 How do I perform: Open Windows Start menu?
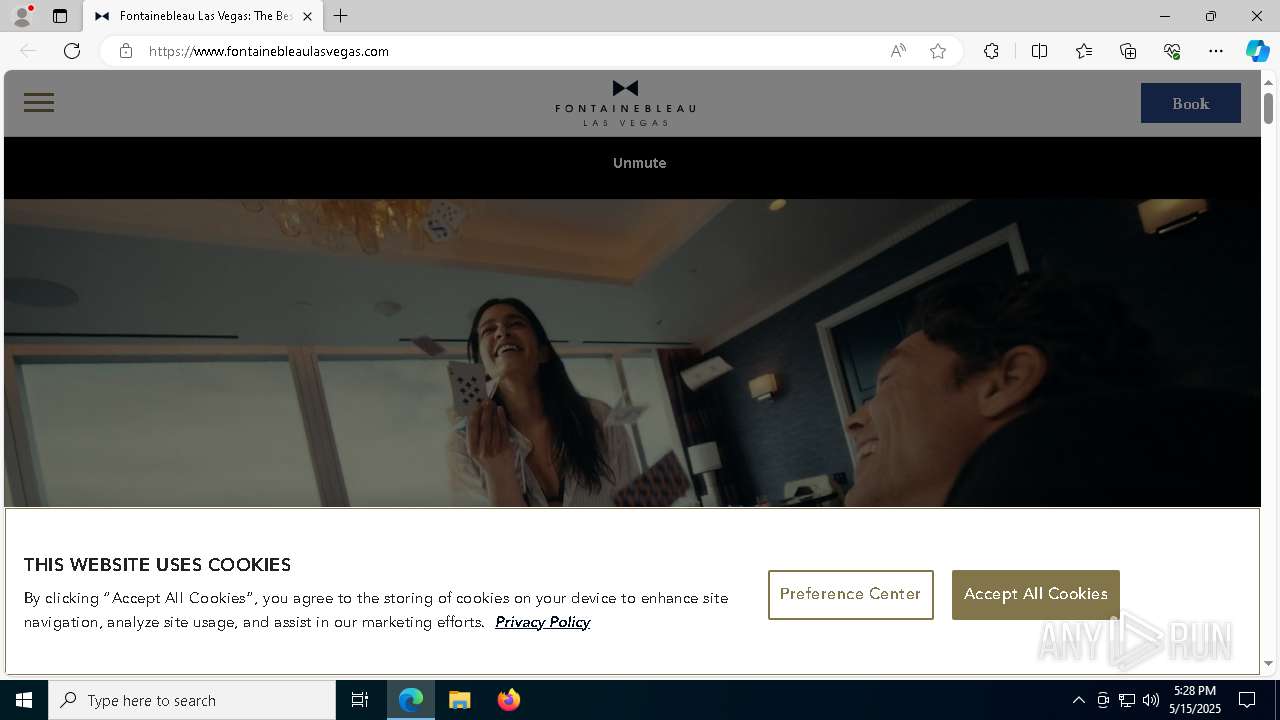(x=24, y=700)
